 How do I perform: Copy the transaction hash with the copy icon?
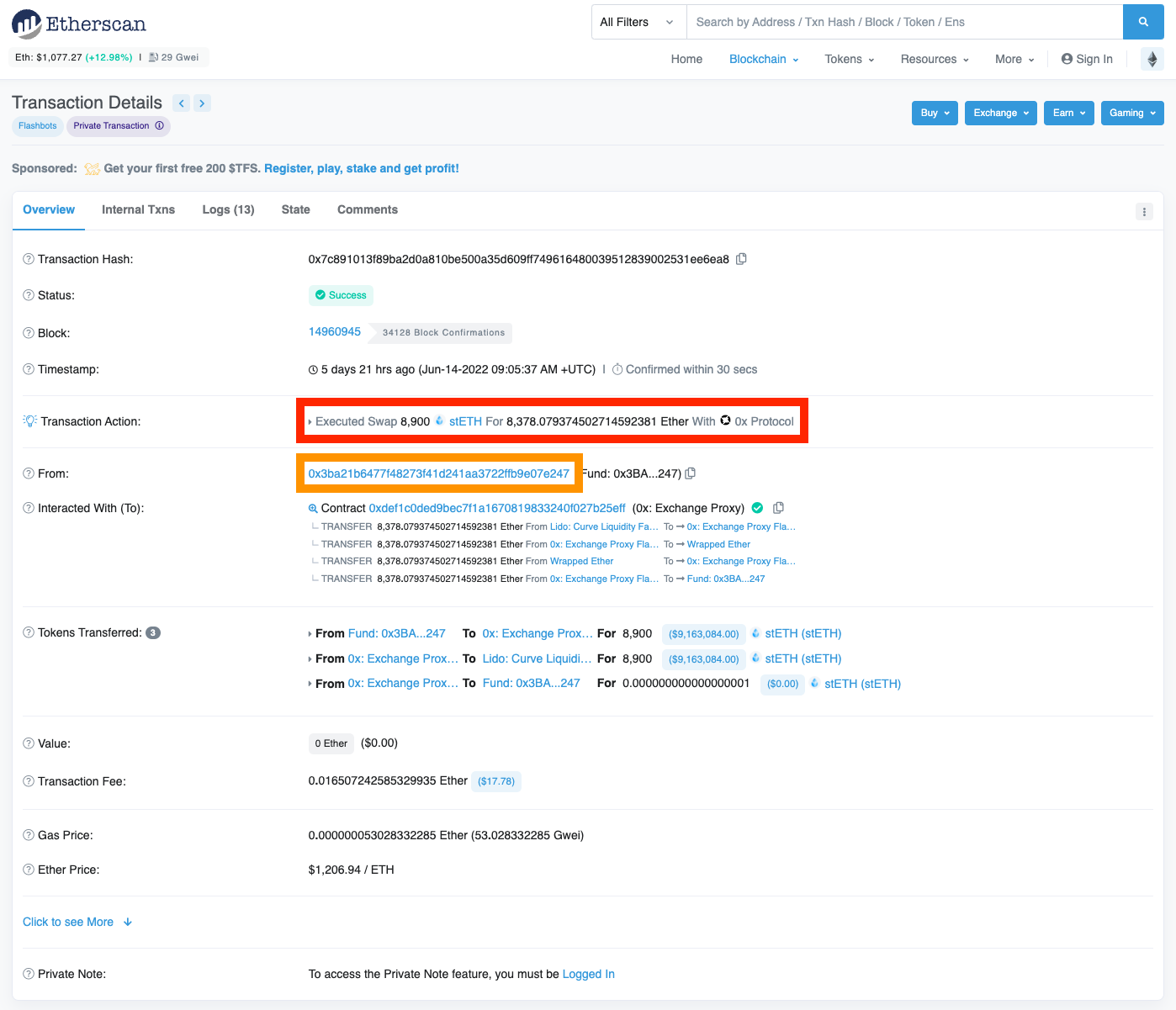741,259
